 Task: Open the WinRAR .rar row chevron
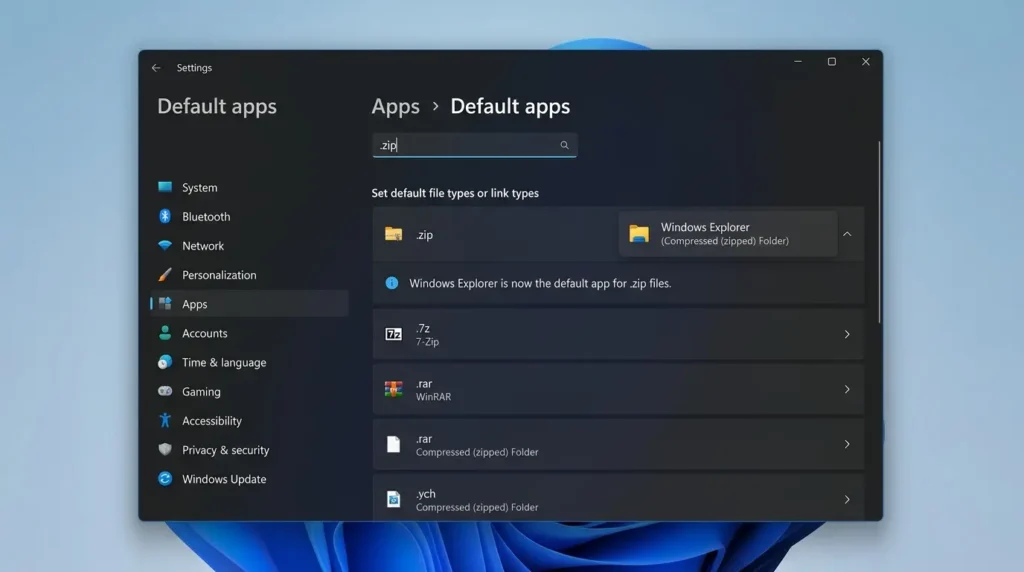point(847,389)
